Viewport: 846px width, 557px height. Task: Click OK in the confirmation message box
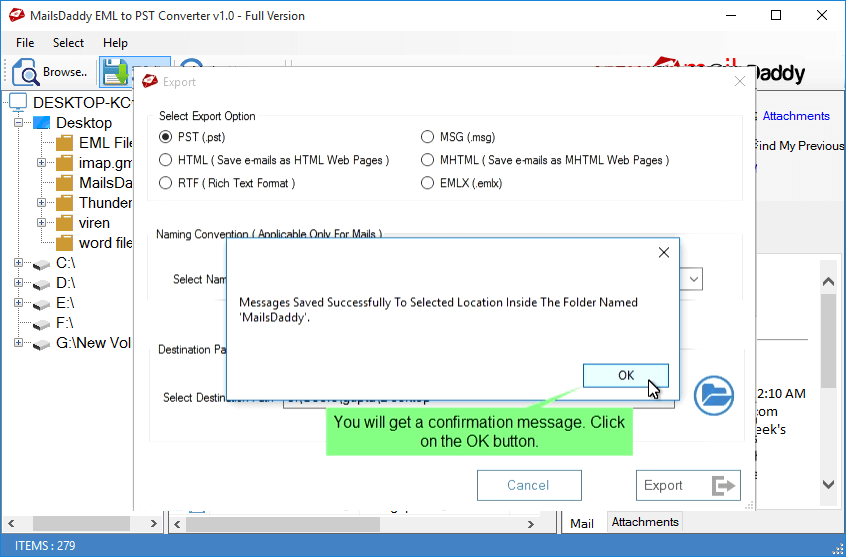[x=625, y=375]
